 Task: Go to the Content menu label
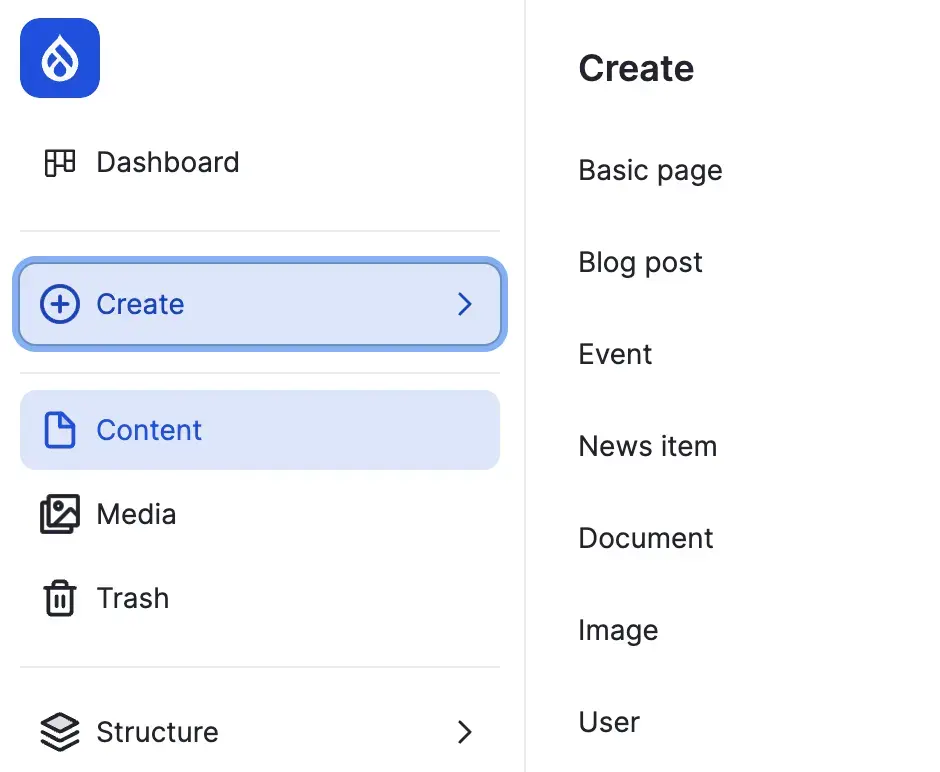tap(149, 430)
